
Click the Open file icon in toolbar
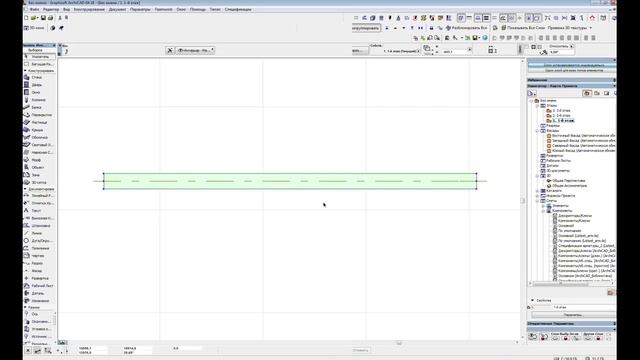pyautogui.click(x=34, y=18)
